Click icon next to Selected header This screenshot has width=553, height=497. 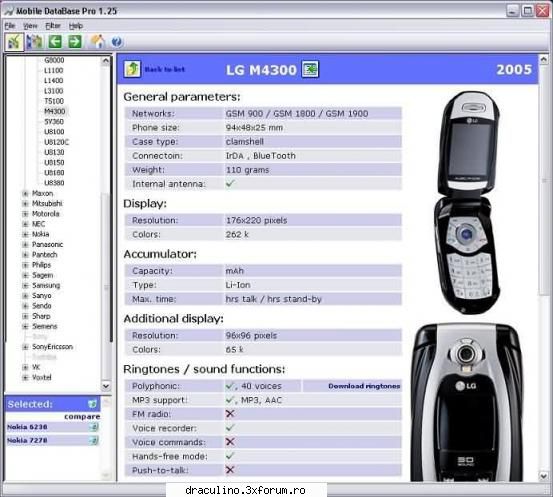[x=92, y=404]
